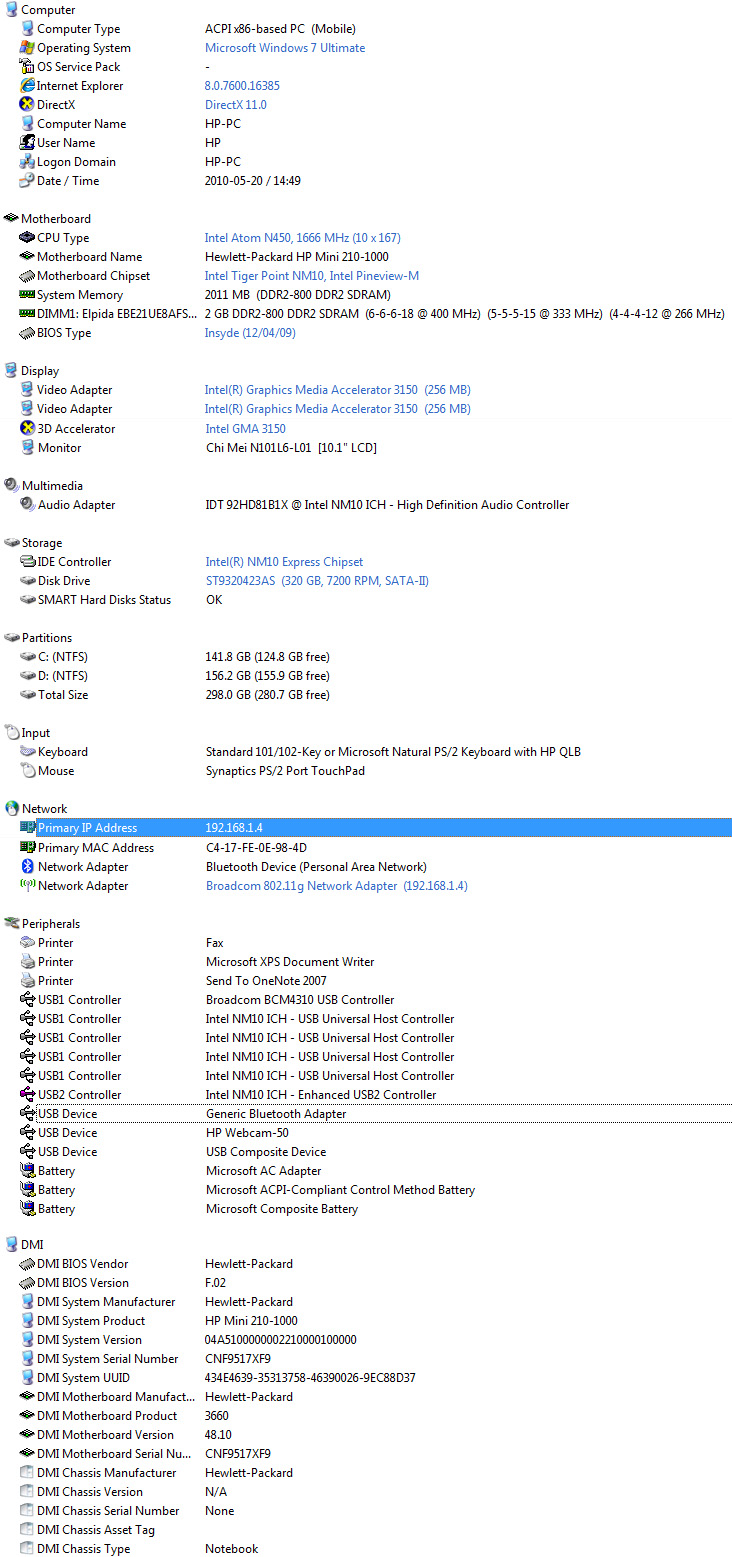Select the DMI System UUID row

[x=366, y=1378]
